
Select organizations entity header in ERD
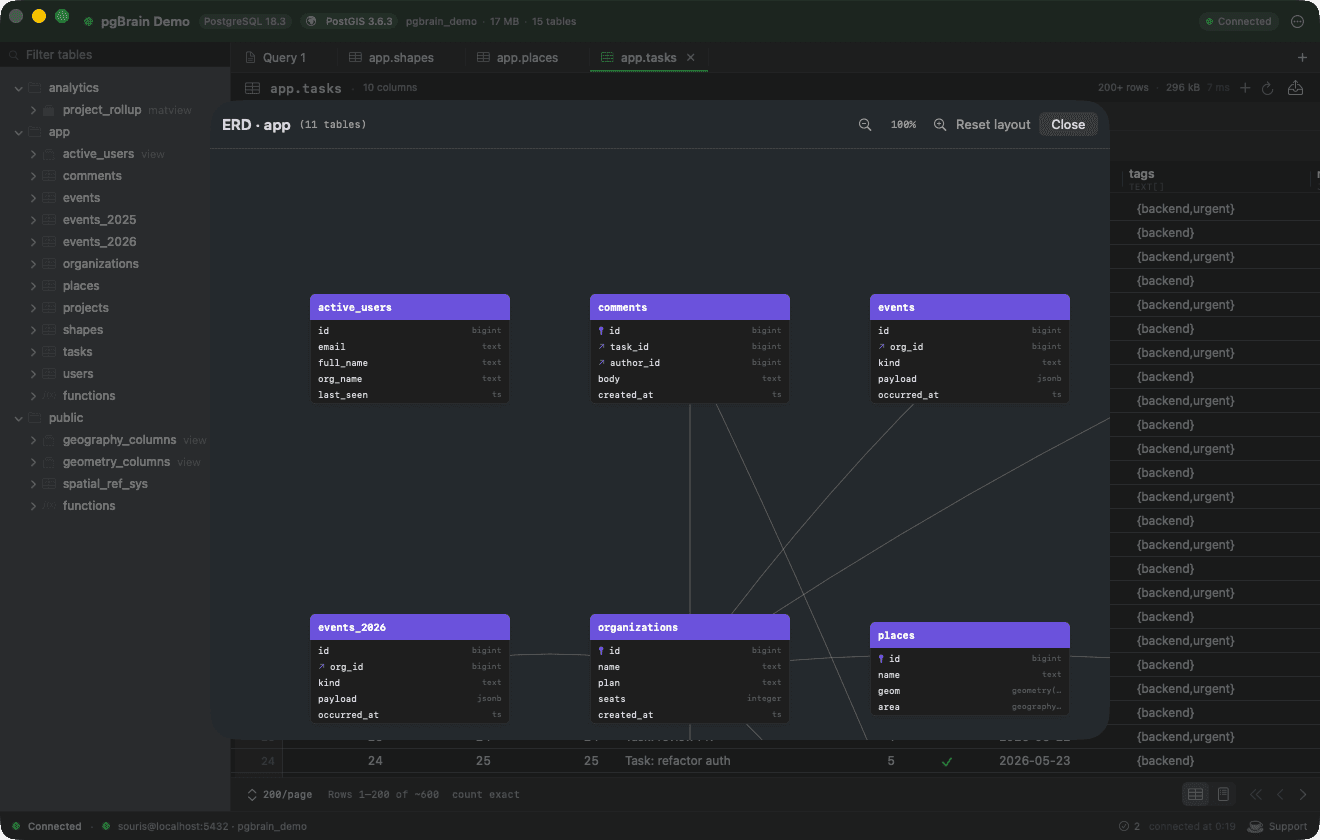tap(690, 627)
